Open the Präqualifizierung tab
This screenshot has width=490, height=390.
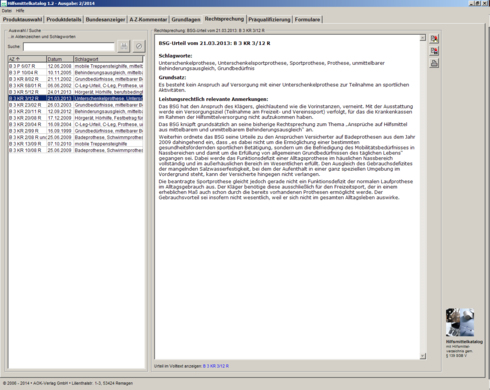269,20
